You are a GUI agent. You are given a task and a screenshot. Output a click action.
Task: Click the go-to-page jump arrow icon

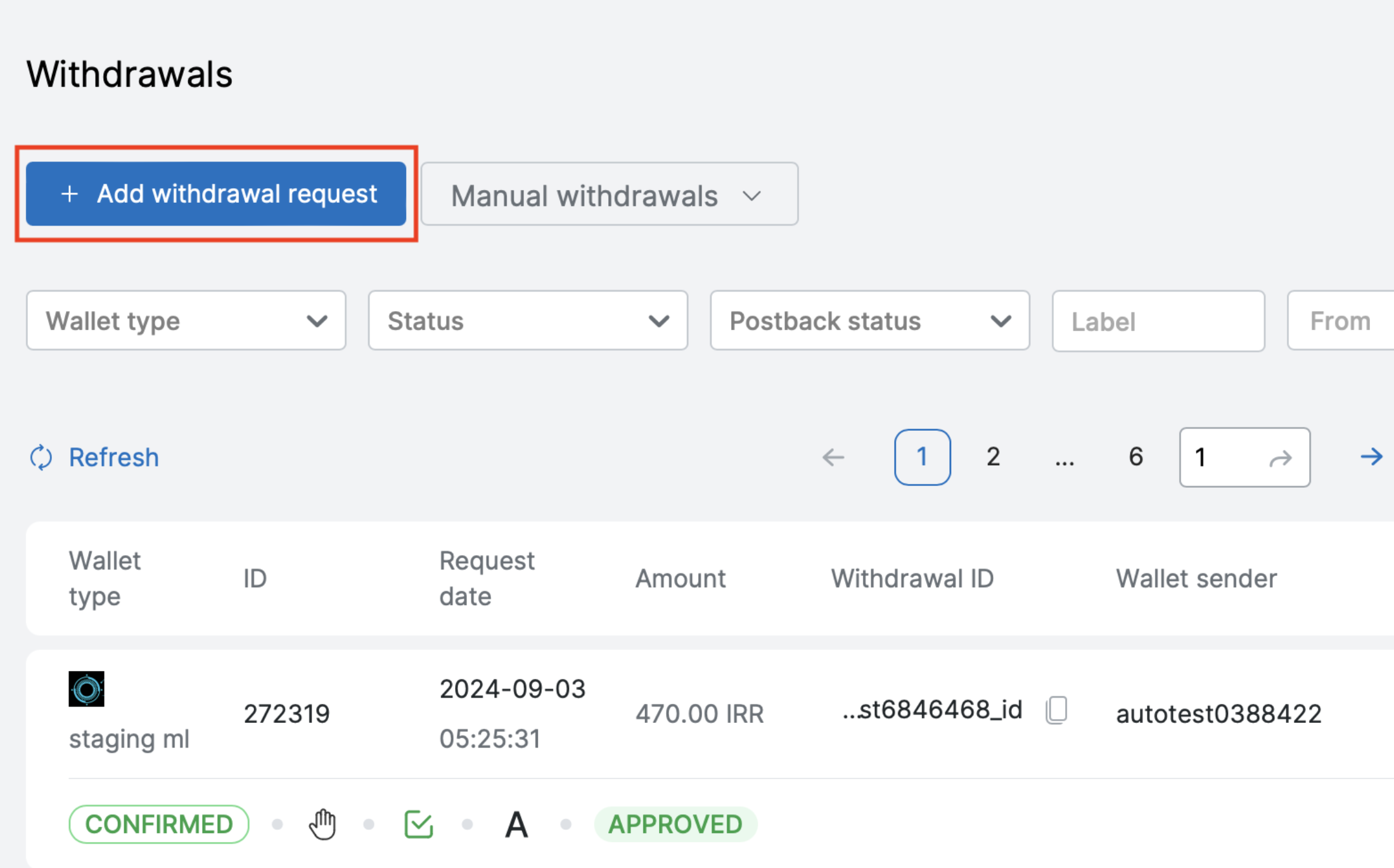tap(1280, 458)
